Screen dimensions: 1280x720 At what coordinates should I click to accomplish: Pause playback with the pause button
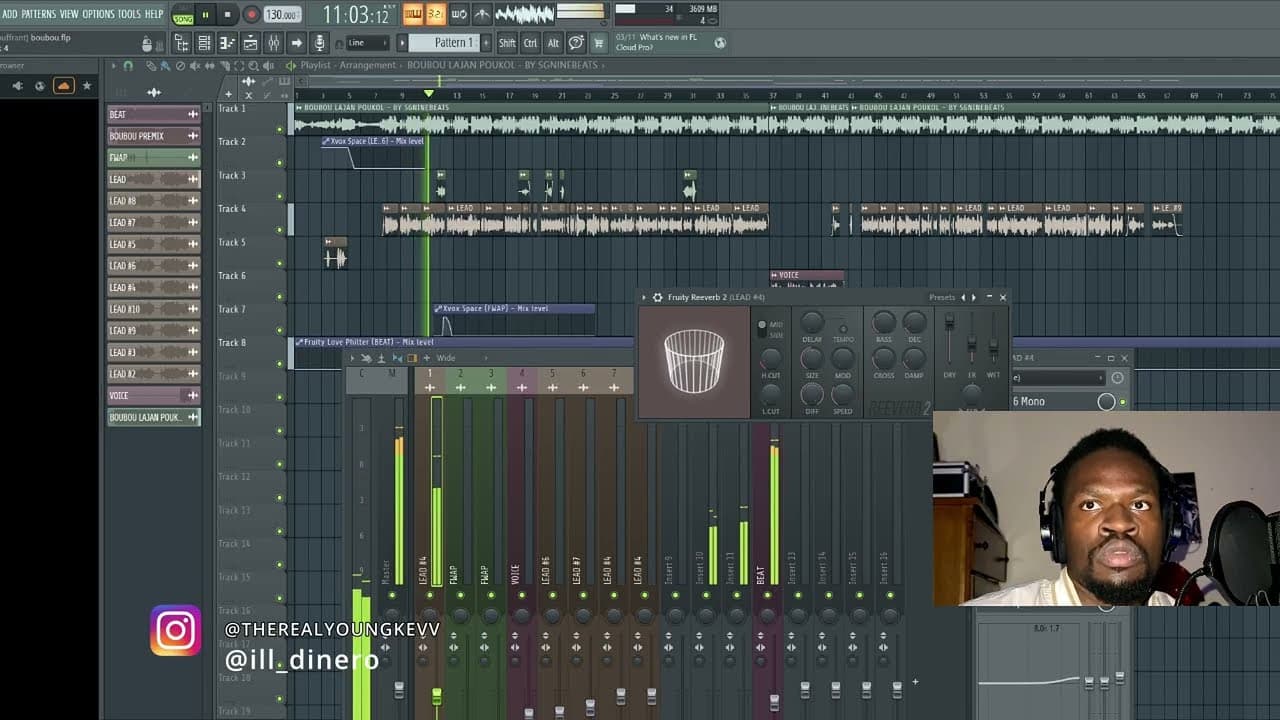coord(206,15)
